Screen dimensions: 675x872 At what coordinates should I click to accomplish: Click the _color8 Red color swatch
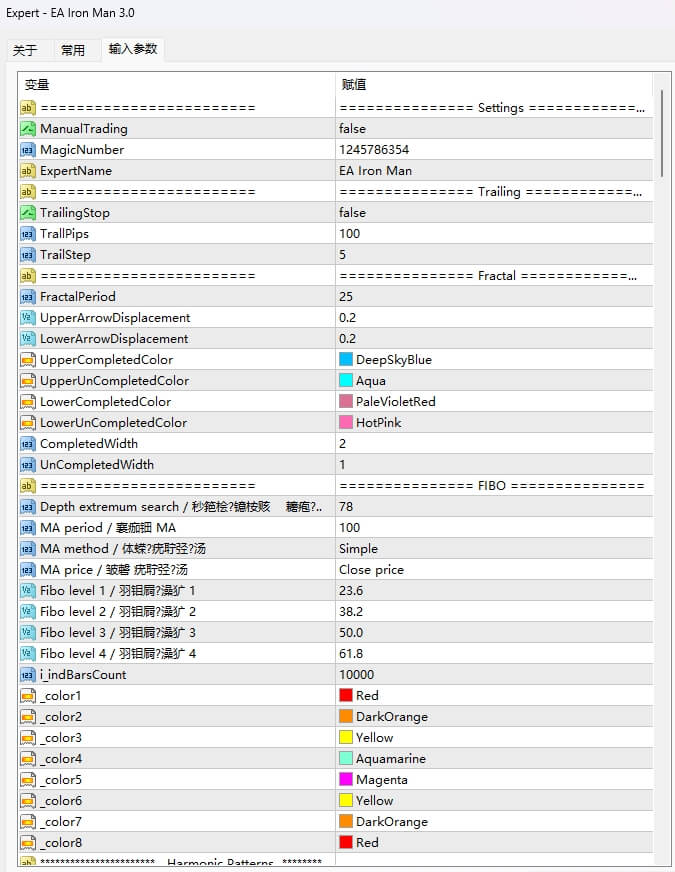(x=346, y=843)
